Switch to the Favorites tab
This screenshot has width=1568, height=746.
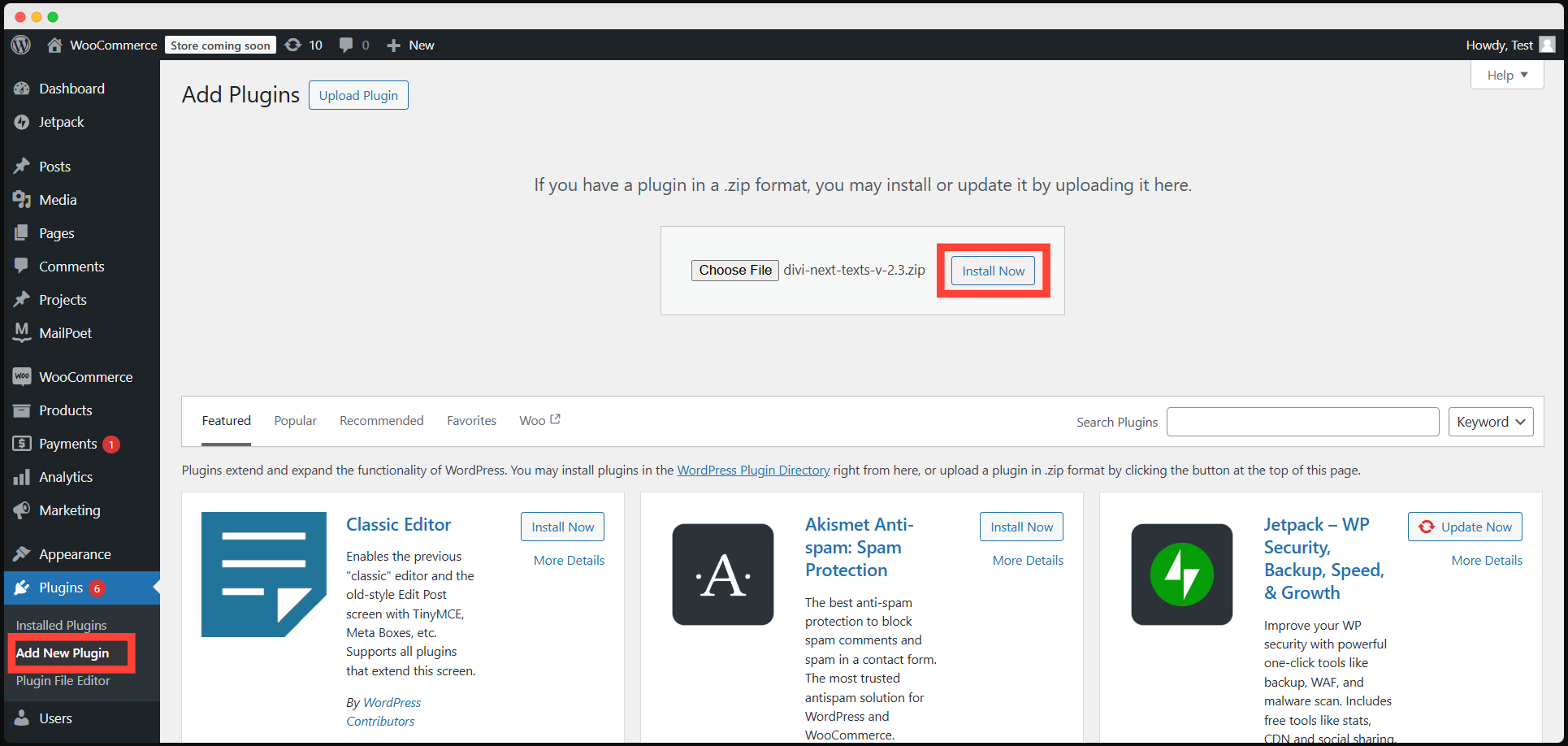tap(472, 421)
